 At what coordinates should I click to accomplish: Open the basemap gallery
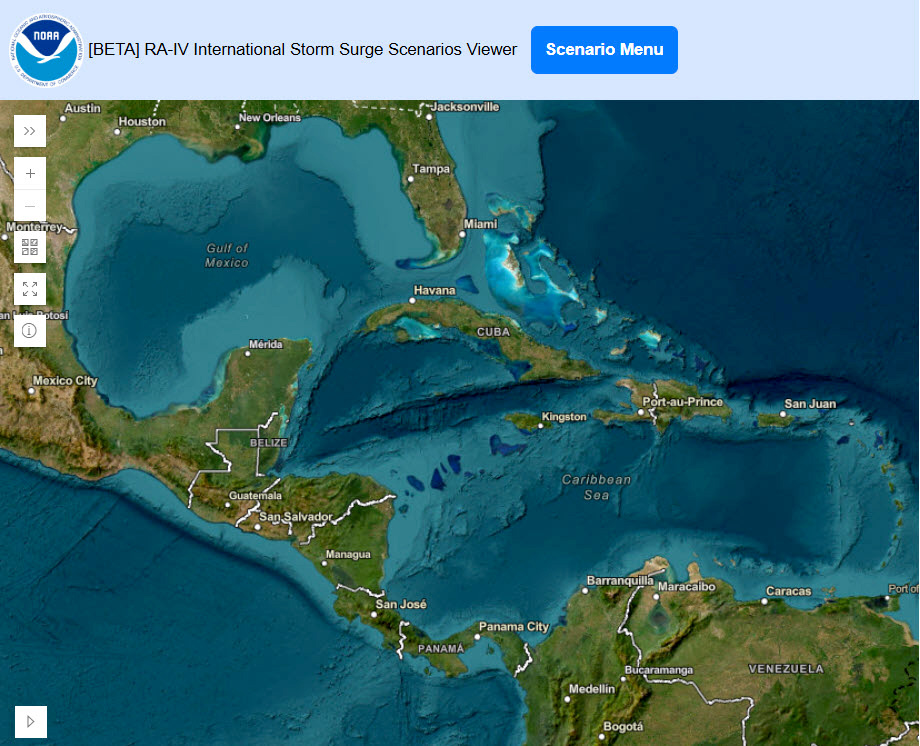point(30,246)
